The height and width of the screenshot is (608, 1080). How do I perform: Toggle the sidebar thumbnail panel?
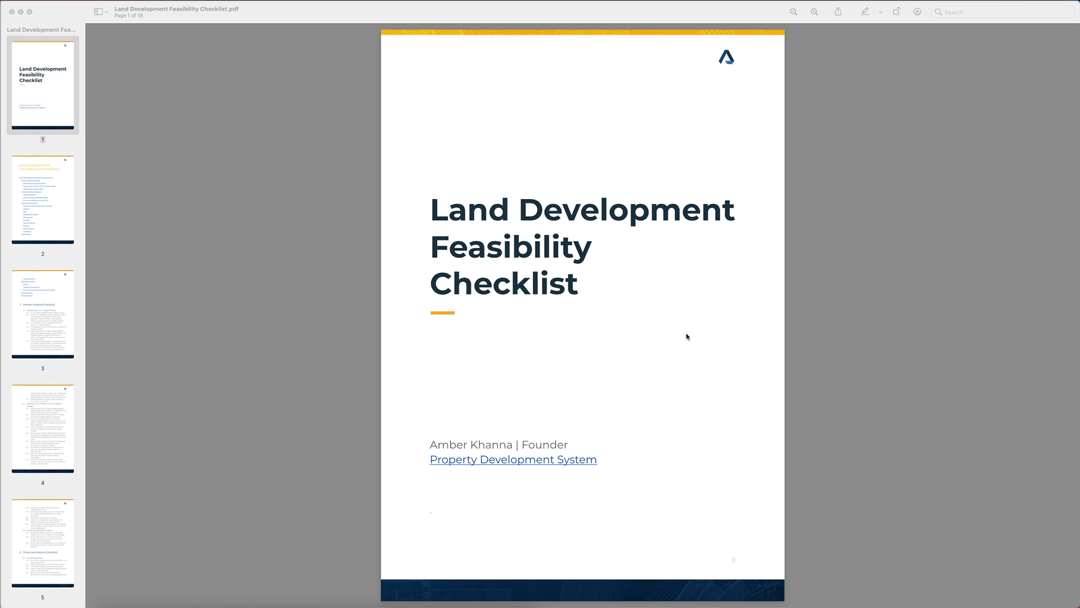click(x=97, y=11)
